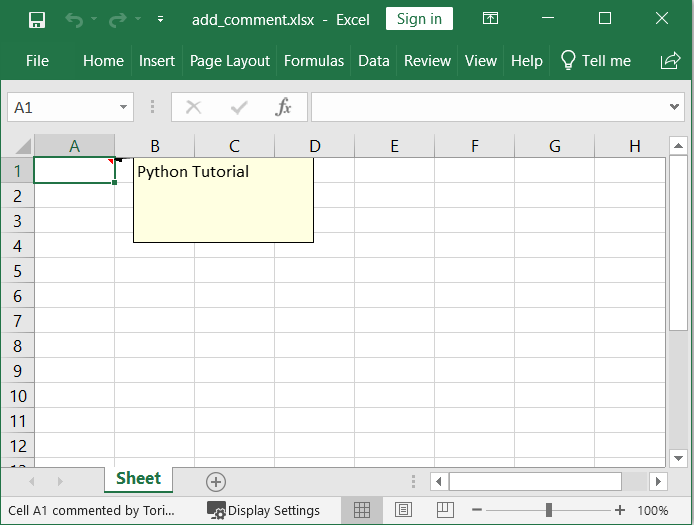The image size is (694, 525).
Task: Click the zoom slider handle
Action: [549, 510]
